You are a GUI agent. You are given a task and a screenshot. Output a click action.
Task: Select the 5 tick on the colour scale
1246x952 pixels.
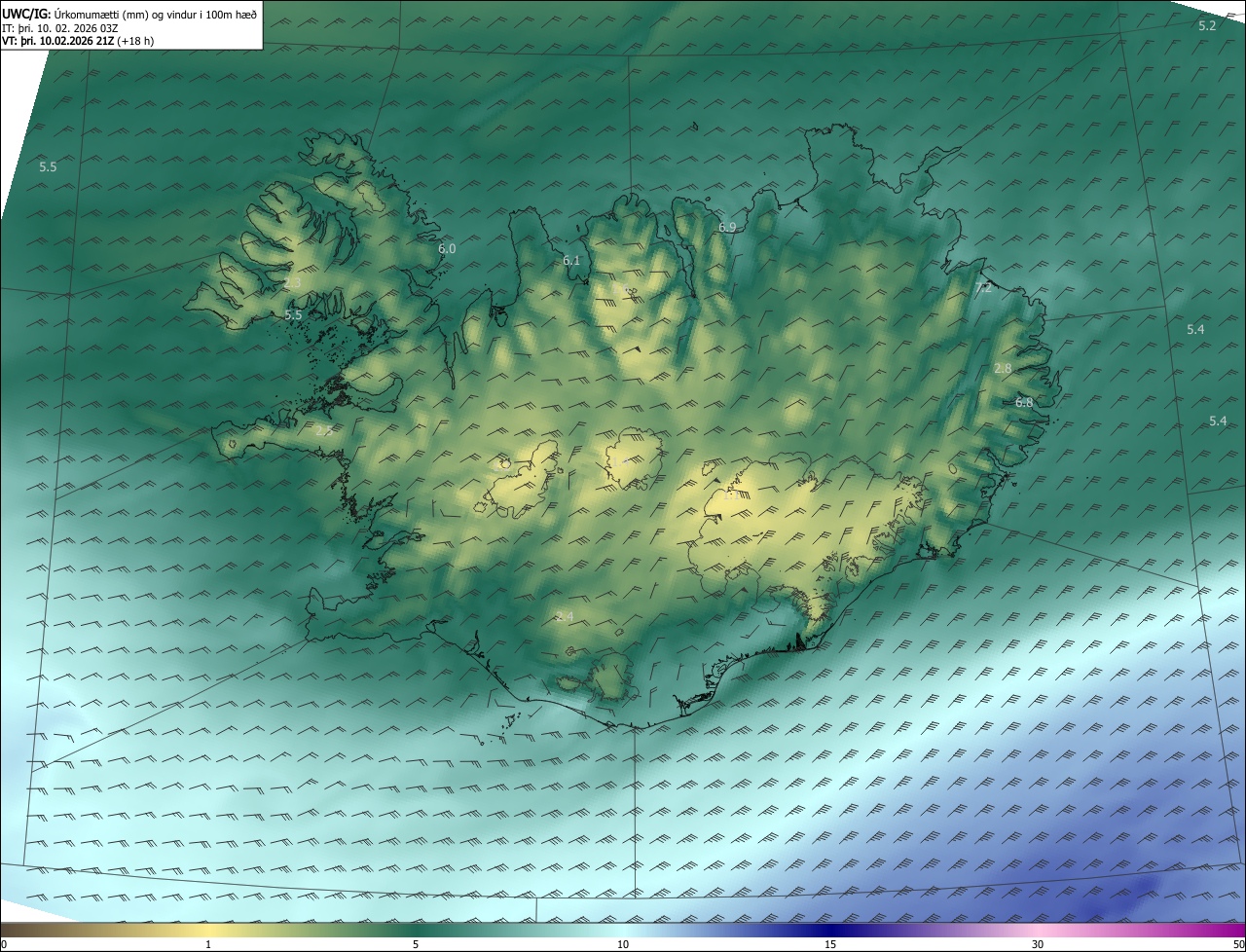pos(416,944)
